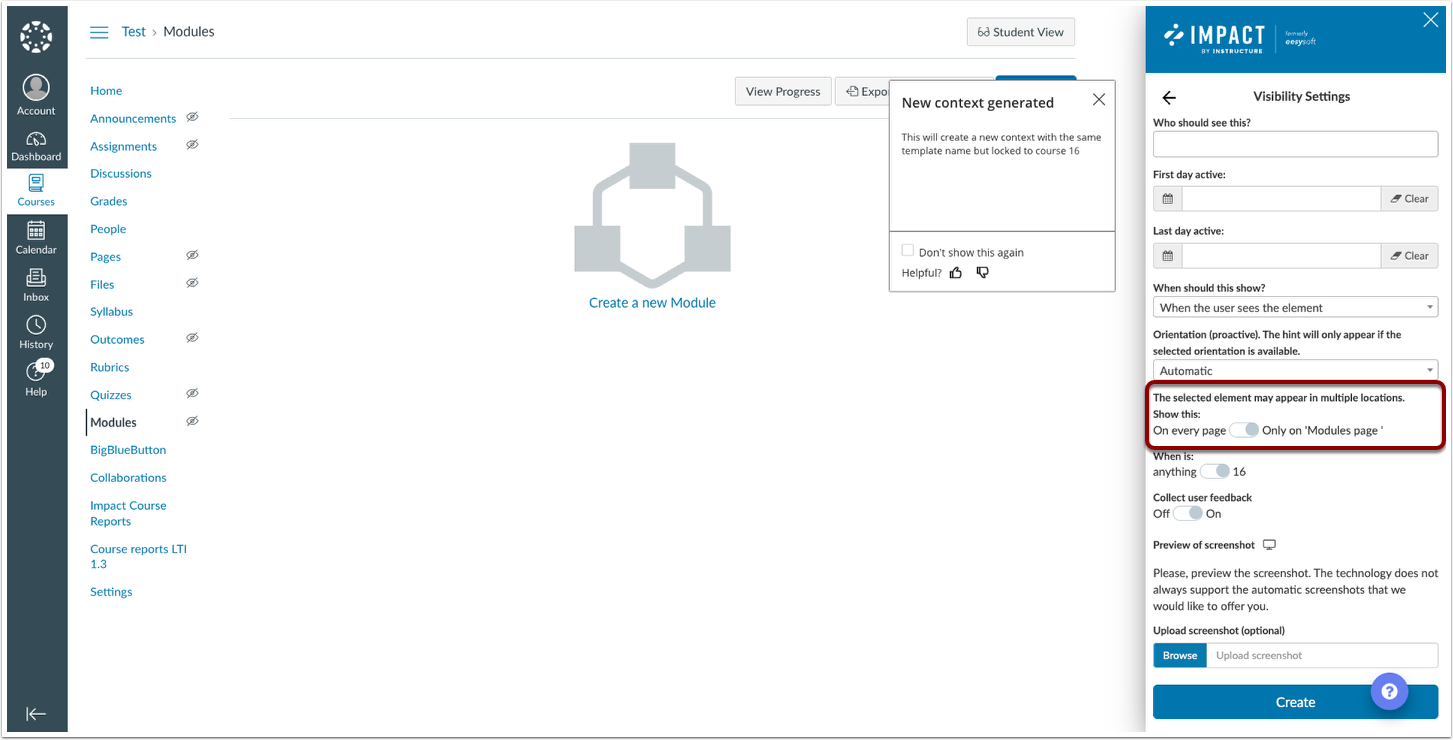Switch to the Syllabus course menu item
The height and width of the screenshot is (740, 1453).
pyautogui.click(x=110, y=311)
